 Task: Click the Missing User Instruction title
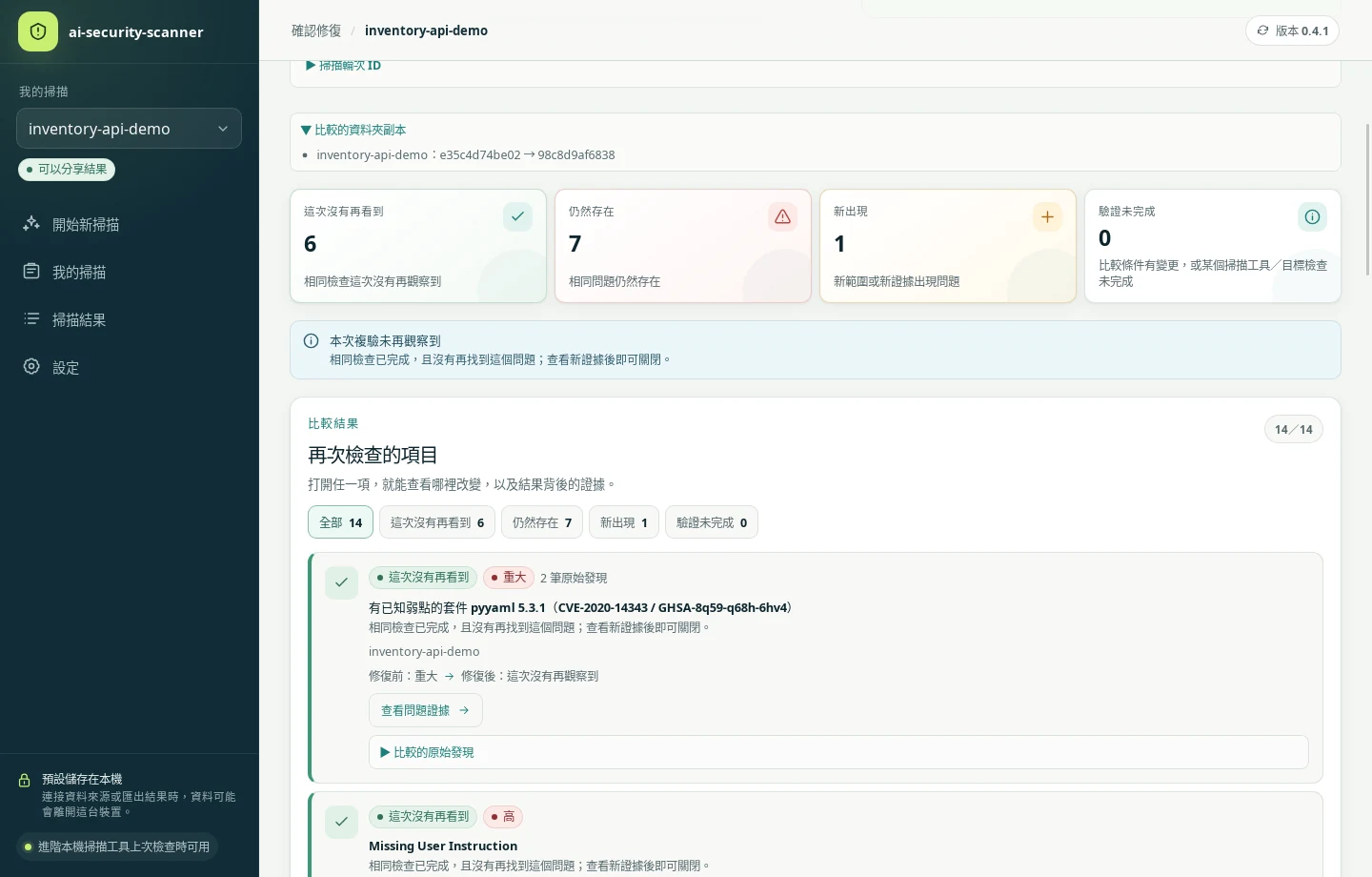tap(443, 846)
